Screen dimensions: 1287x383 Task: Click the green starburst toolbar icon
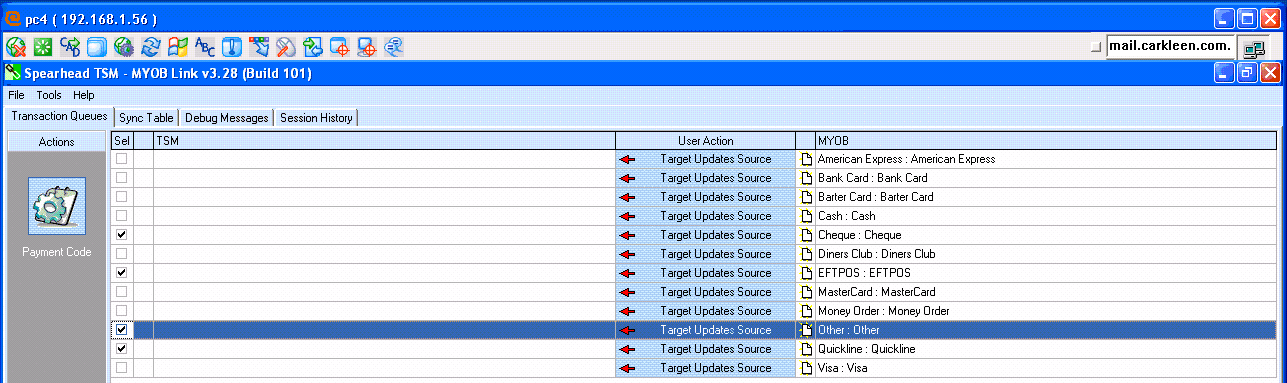pos(43,46)
